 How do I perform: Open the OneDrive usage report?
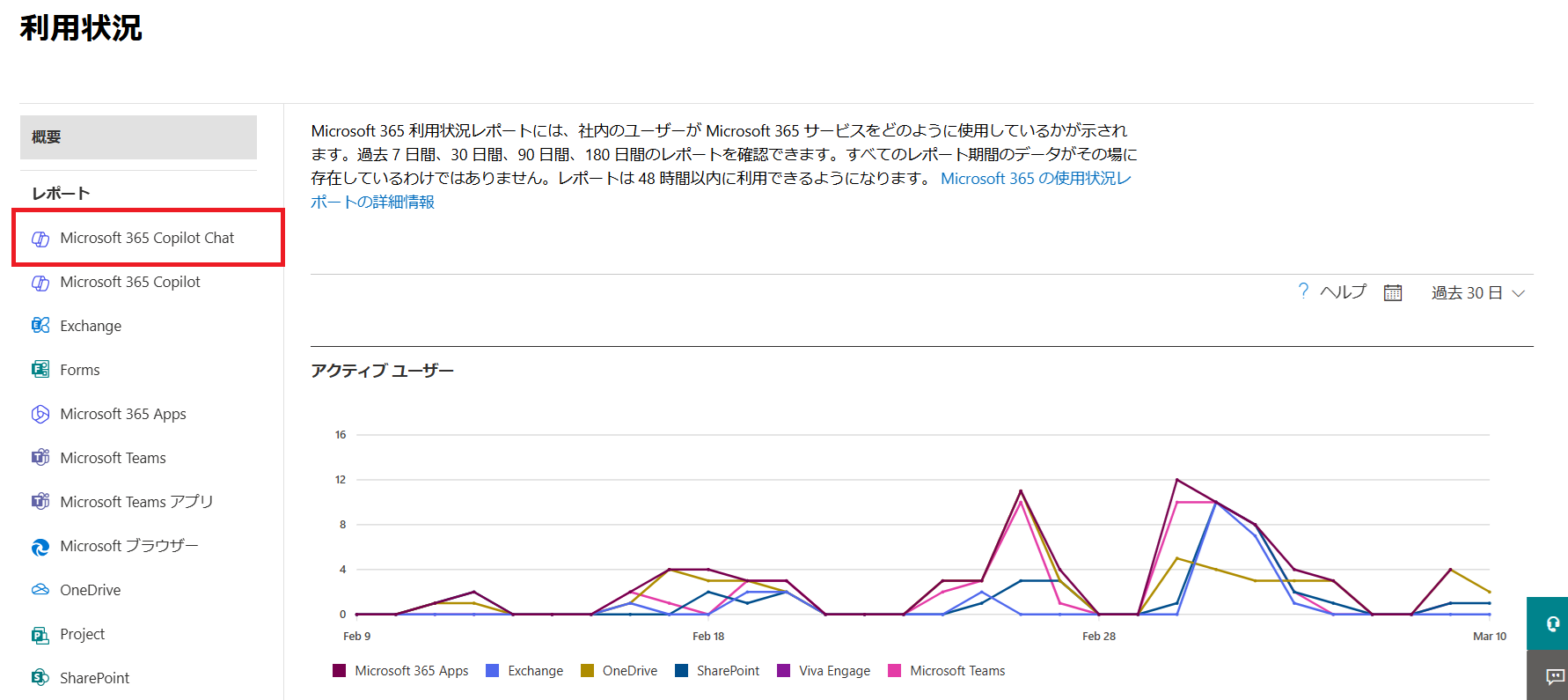click(x=91, y=590)
